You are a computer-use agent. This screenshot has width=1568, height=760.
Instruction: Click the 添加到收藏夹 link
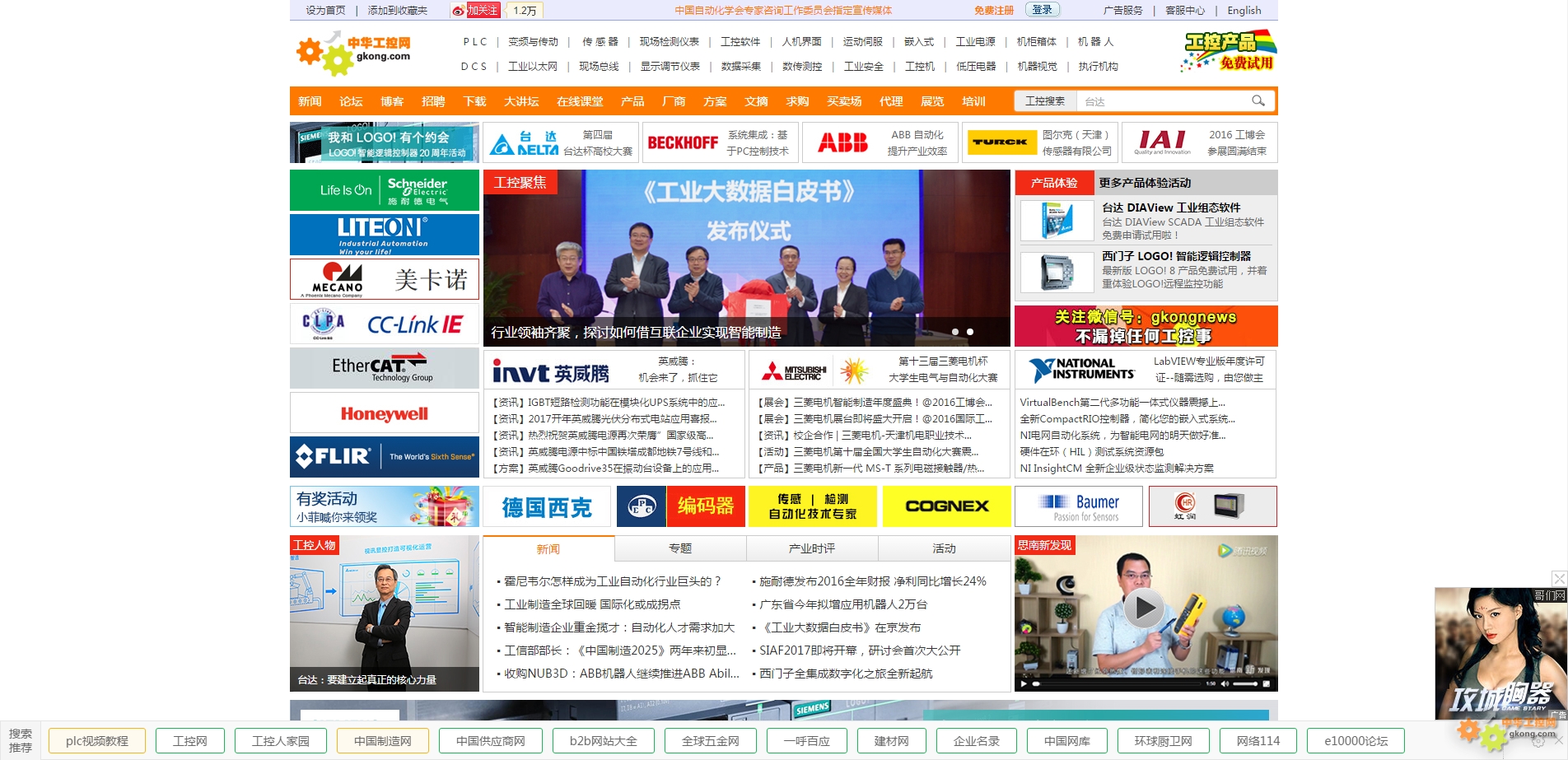(398, 11)
